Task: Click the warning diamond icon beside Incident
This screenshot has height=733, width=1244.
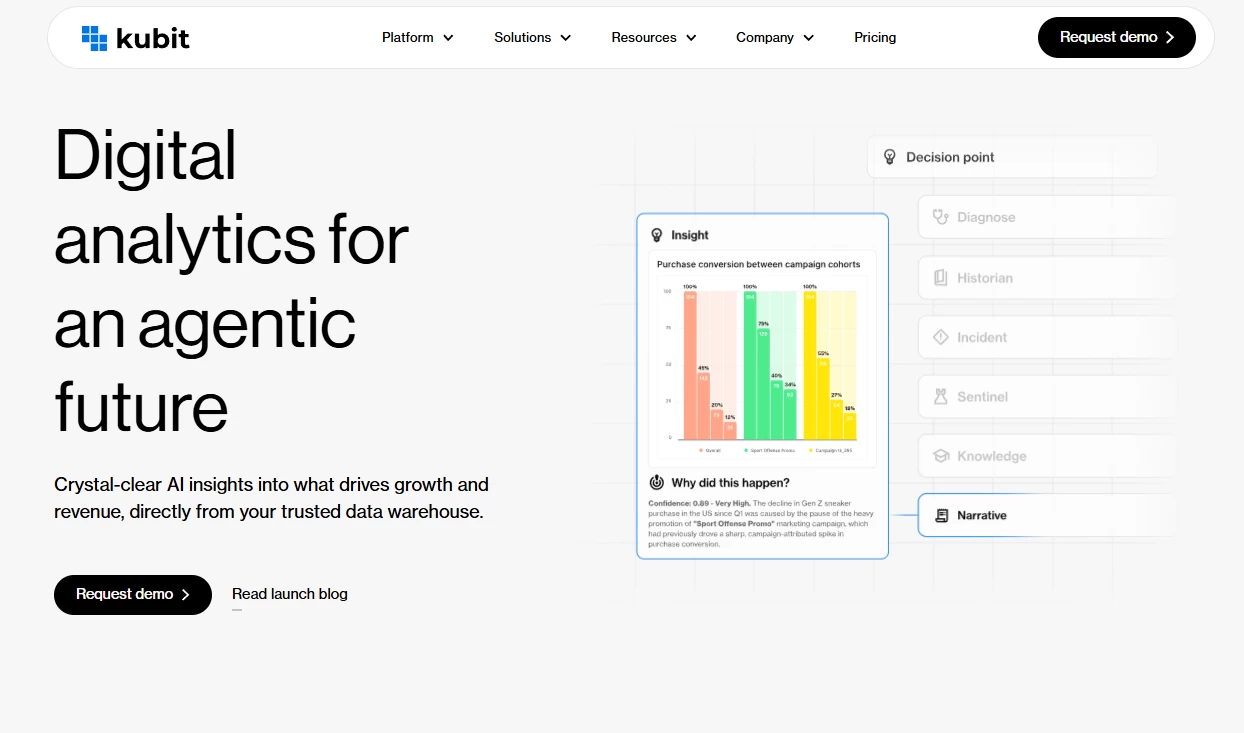Action: pyautogui.click(x=940, y=337)
